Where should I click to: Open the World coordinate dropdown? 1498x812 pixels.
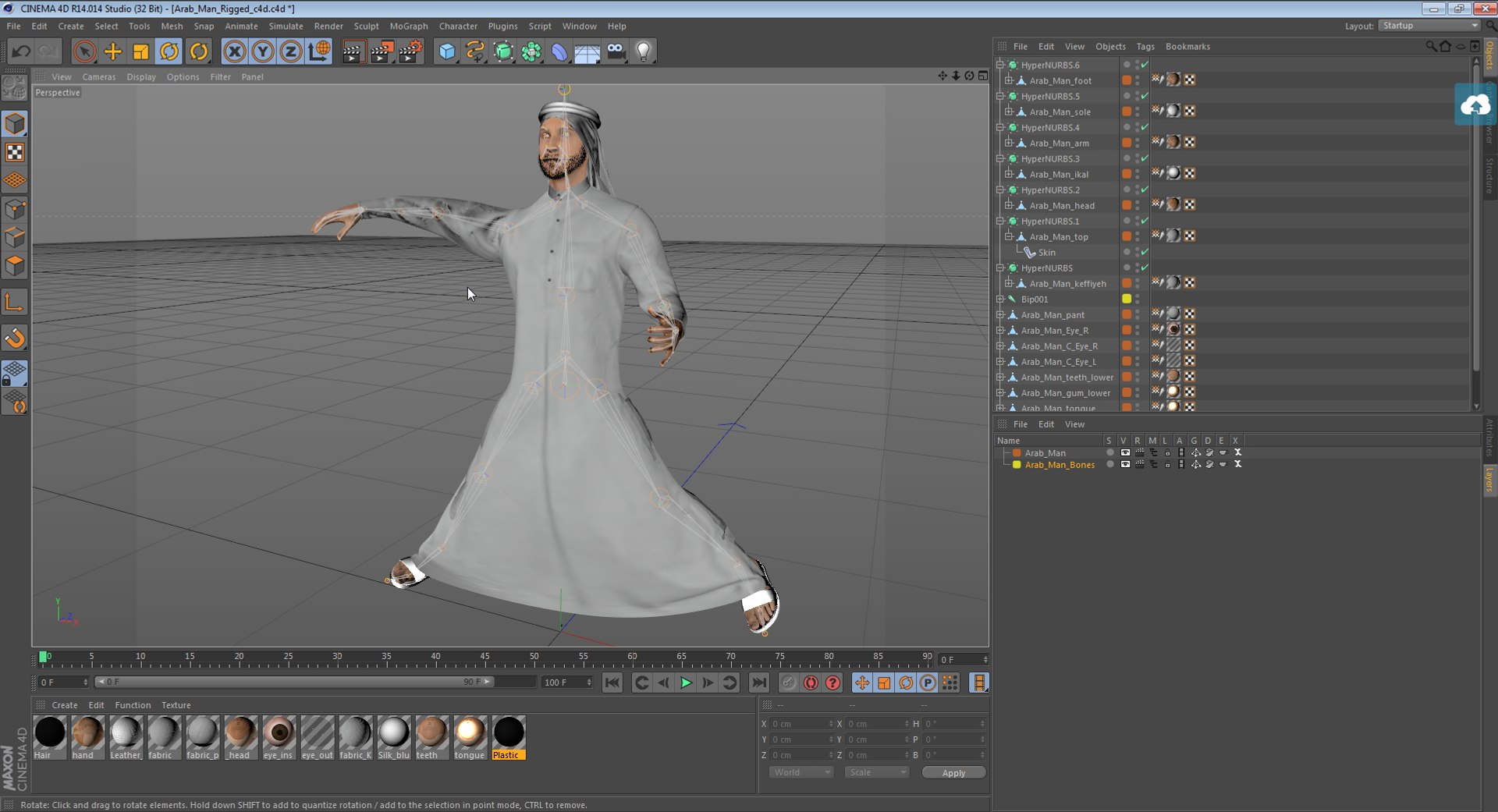tap(800, 772)
